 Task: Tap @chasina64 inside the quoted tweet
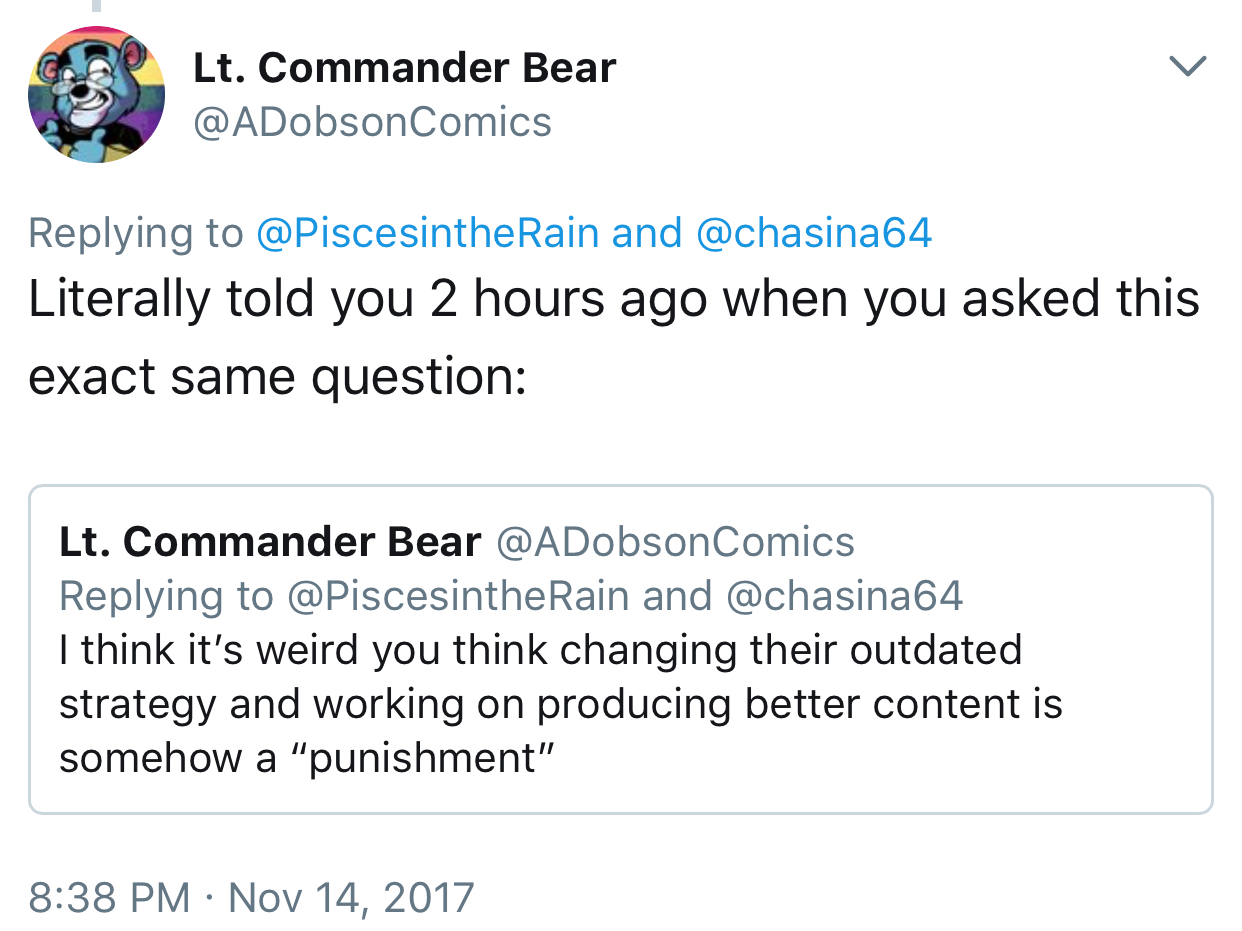843,596
